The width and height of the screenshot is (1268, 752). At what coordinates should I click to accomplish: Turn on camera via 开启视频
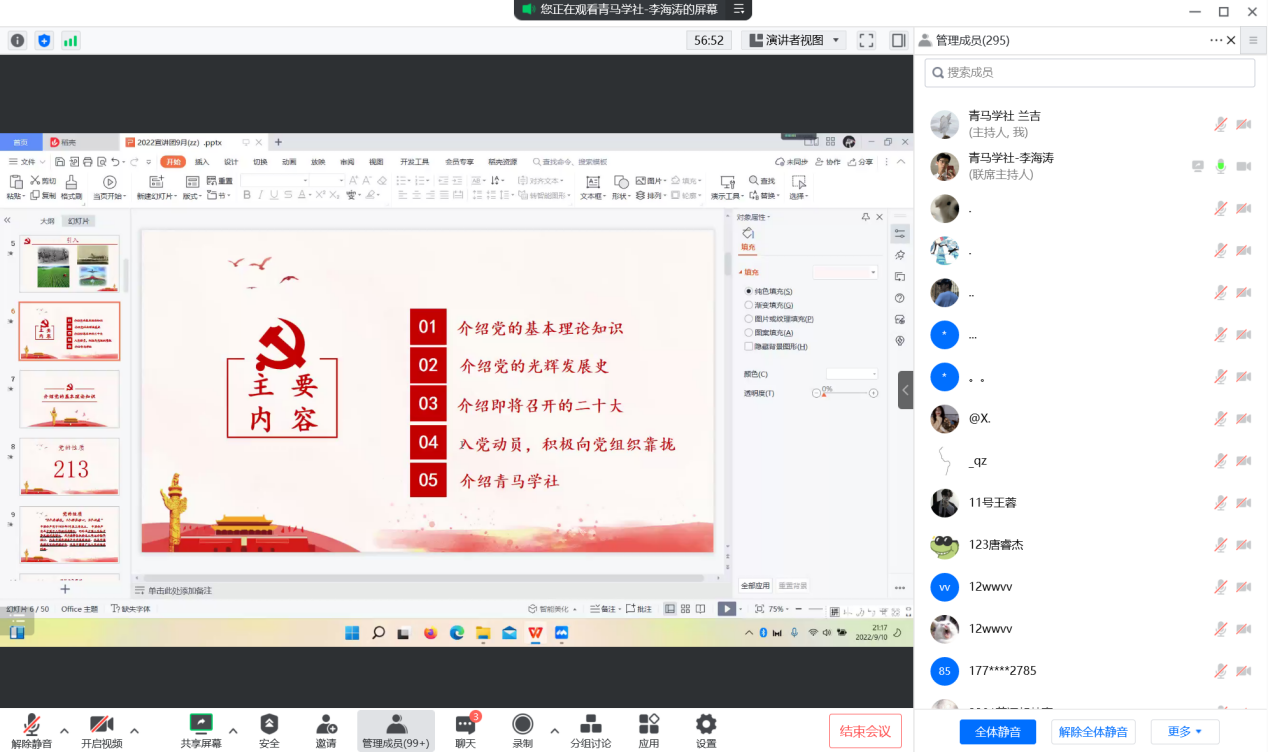point(101,725)
